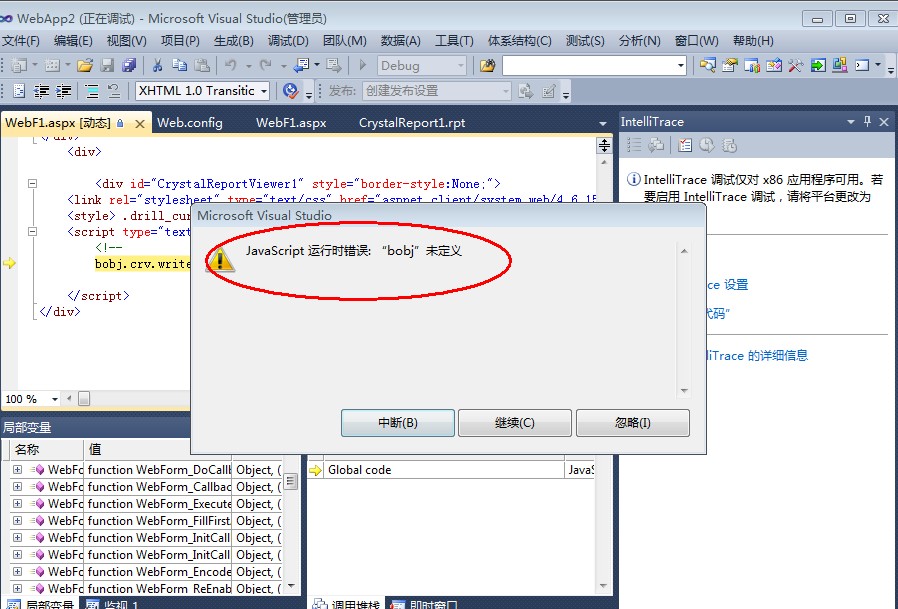Open the 工具(T) menu
This screenshot has height=609, width=898.
click(x=454, y=41)
